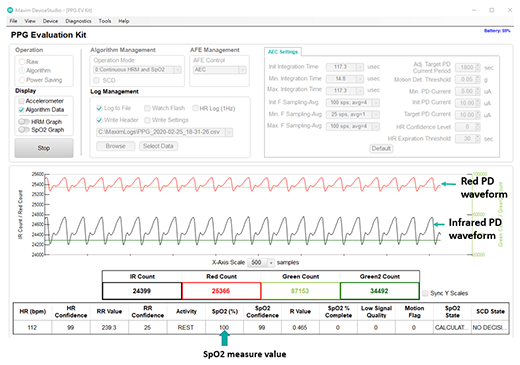Click the Green Count value 87153
This screenshot has height=365, width=520.
tap(300, 291)
